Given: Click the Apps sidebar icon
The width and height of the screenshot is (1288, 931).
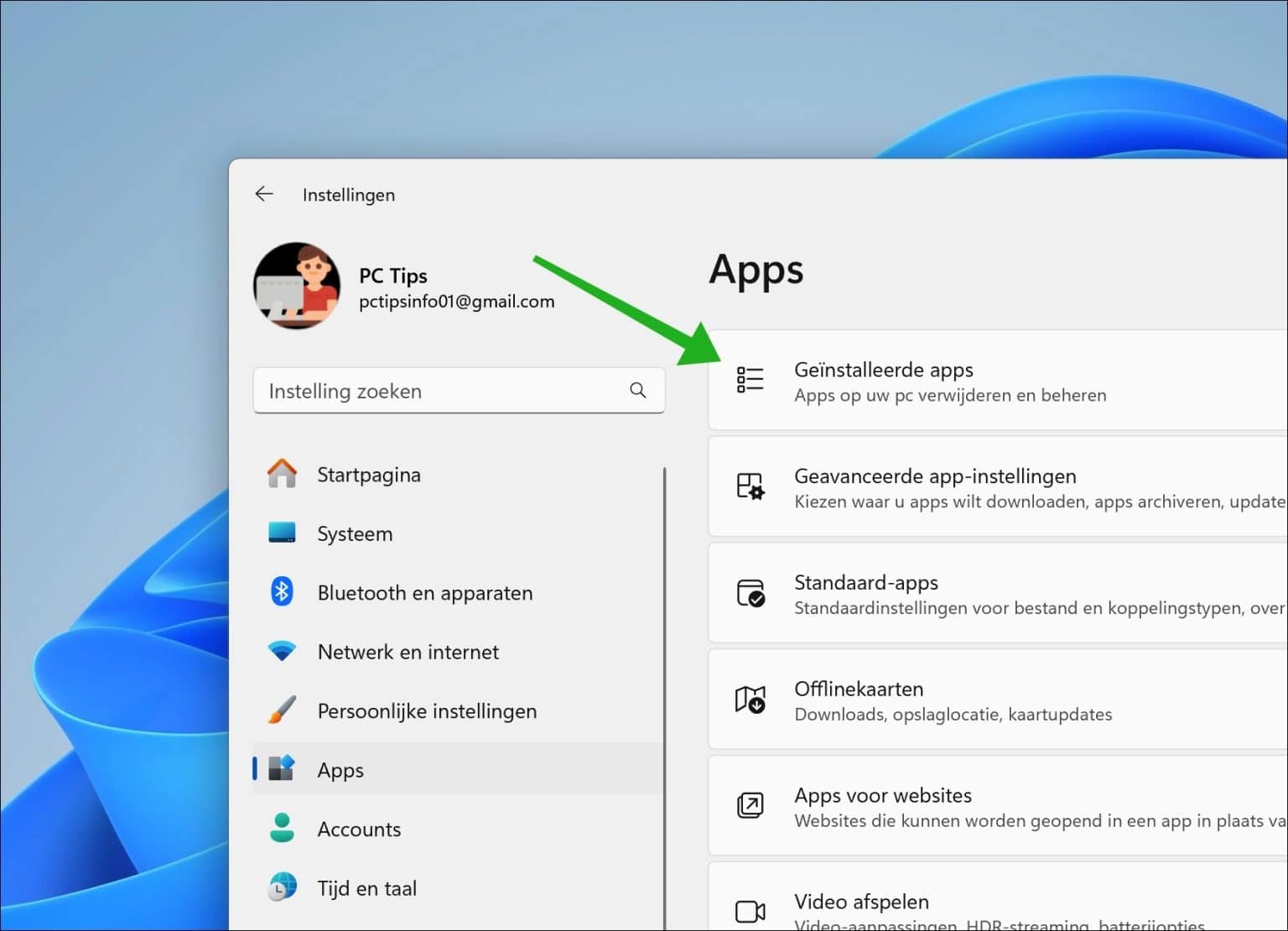Looking at the screenshot, I should click(x=282, y=769).
